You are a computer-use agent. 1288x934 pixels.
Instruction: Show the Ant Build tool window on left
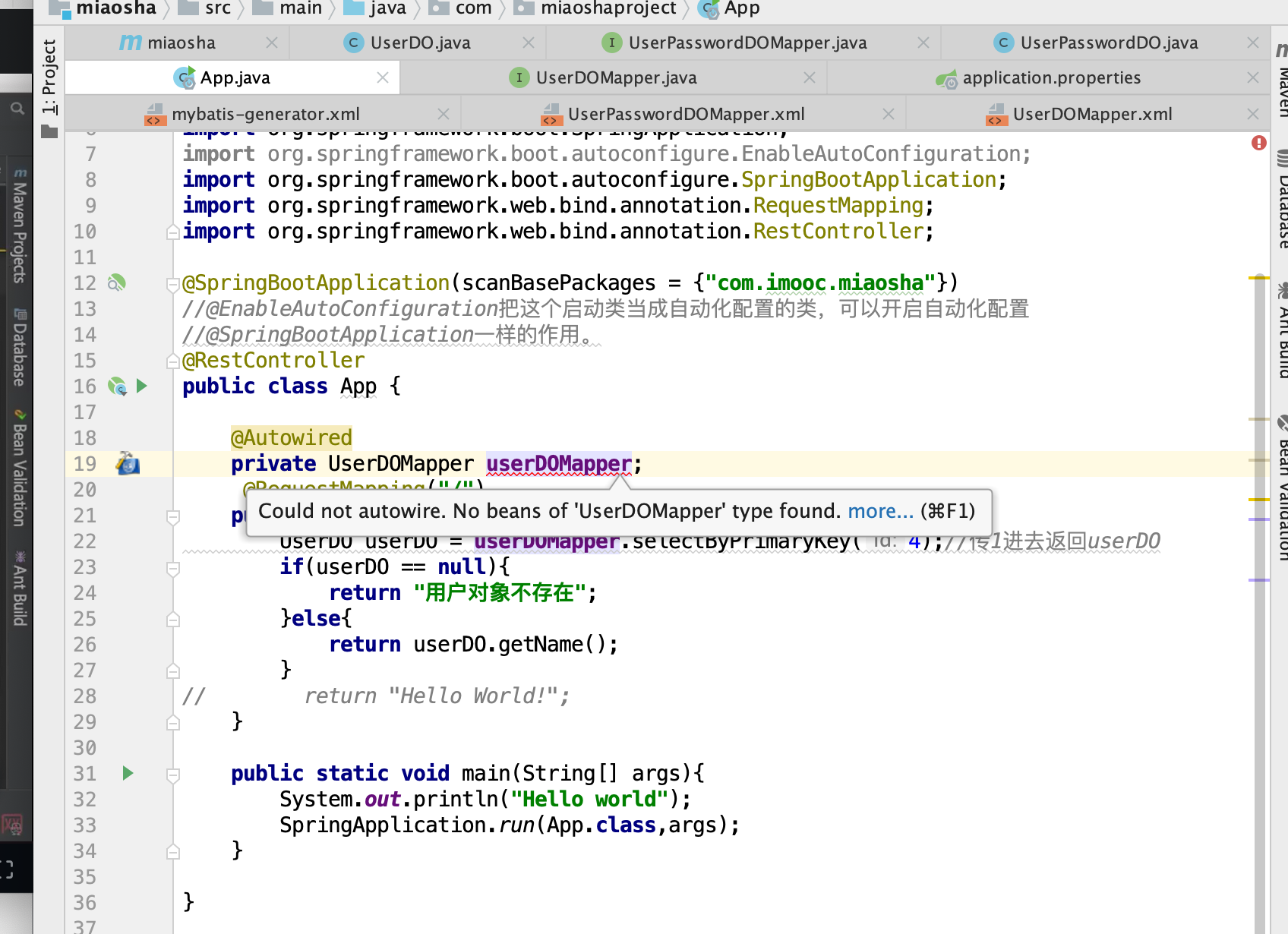[x=20, y=589]
